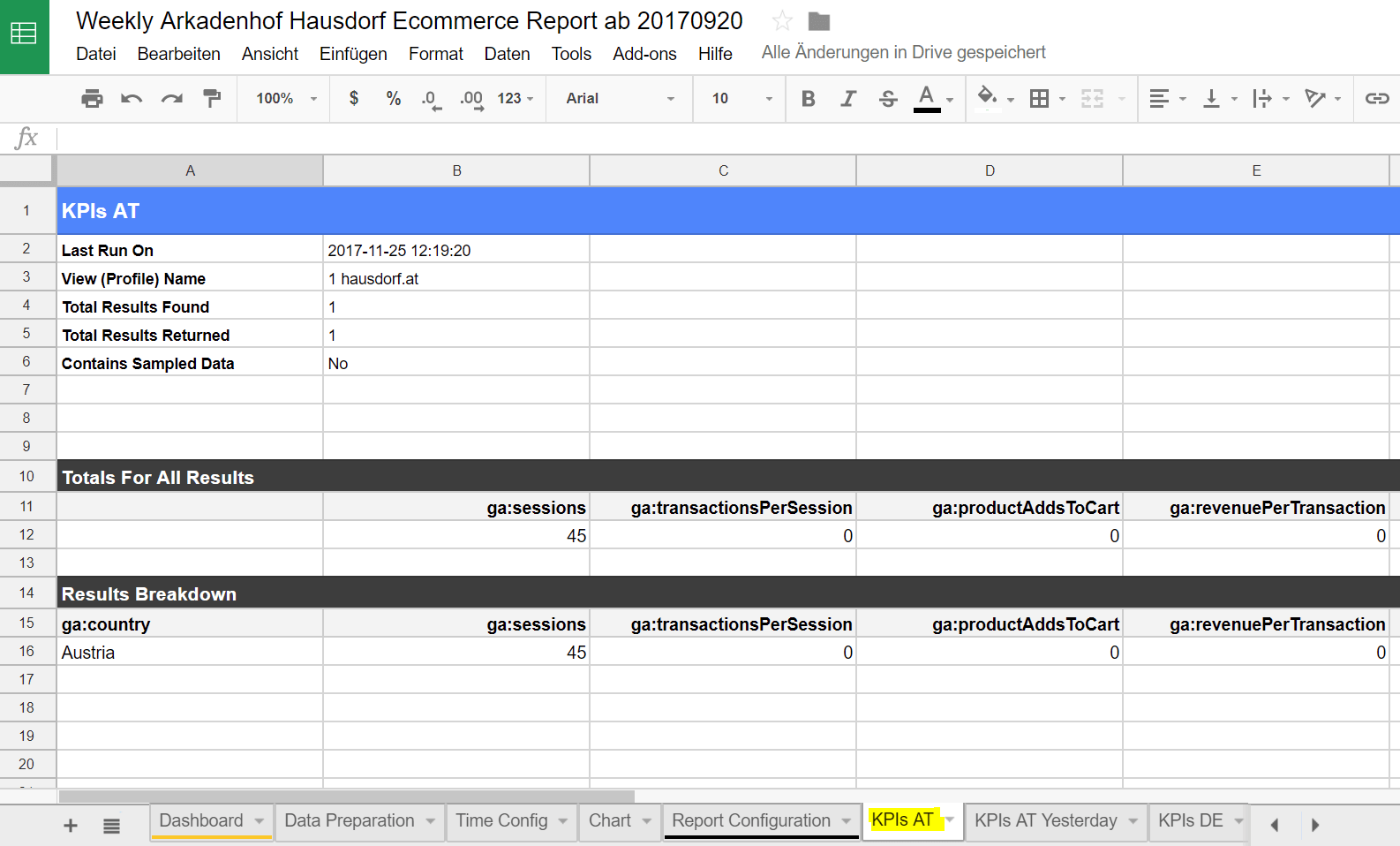Open the Arial font dropdown
Image resolution: width=1400 pixels, height=846 pixels.
click(x=620, y=98)
